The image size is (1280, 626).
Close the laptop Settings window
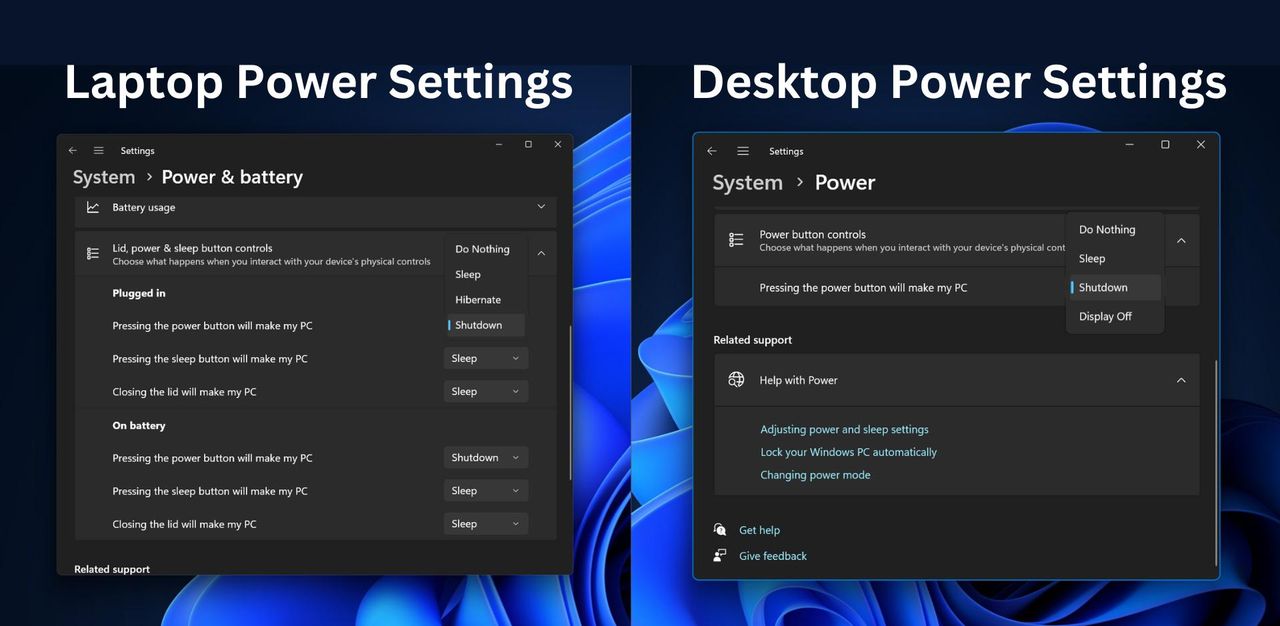point(557,145)
